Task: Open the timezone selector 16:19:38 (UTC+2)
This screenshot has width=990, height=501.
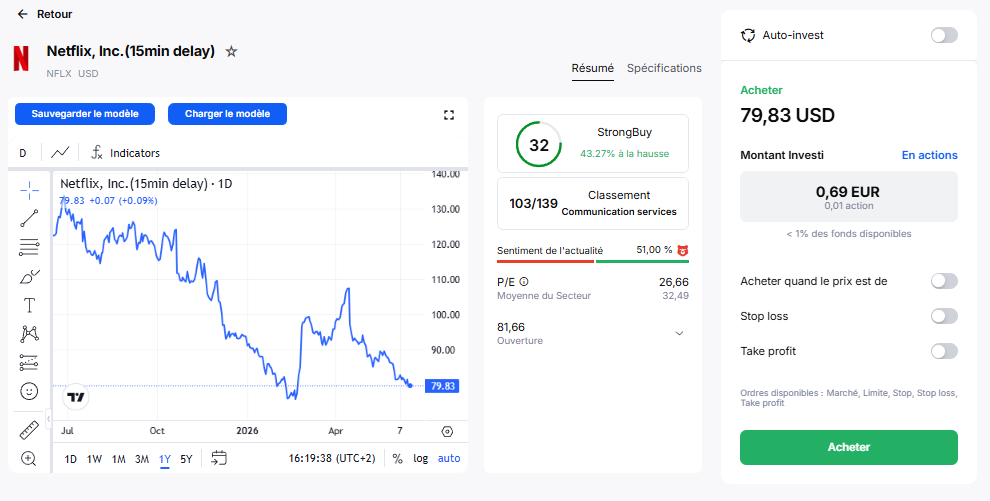Action: [331, 459]
